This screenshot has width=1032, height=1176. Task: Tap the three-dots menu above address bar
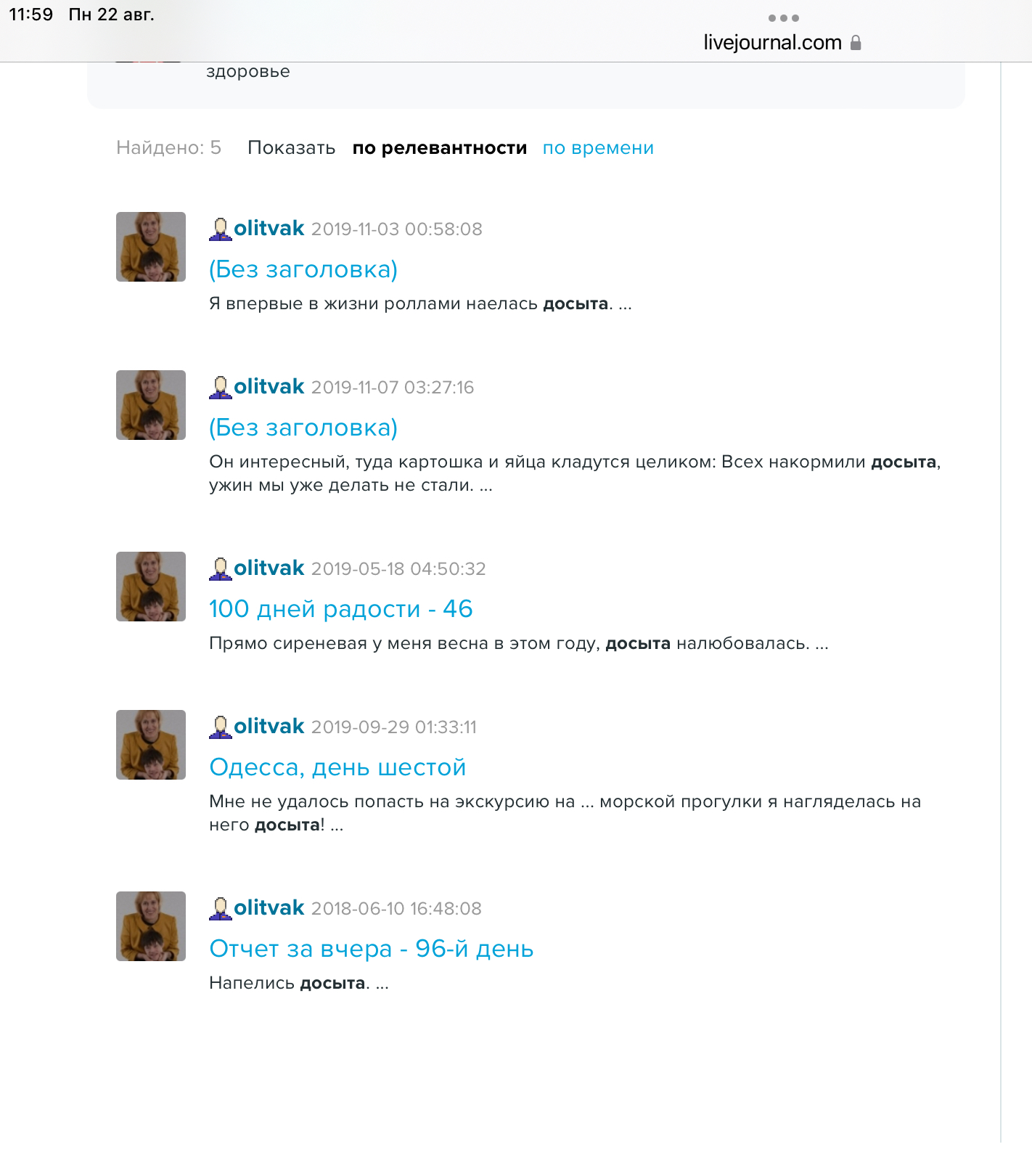[x=783, y=18]
